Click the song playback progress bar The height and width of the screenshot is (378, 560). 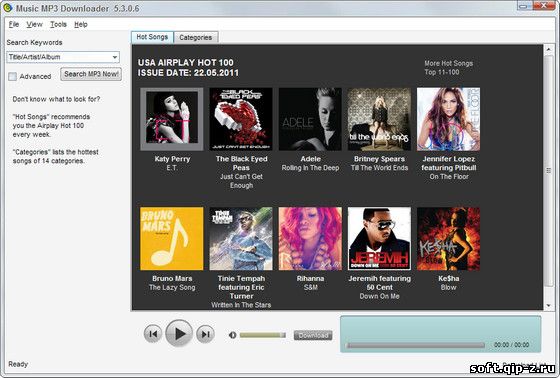click(415, 345)
